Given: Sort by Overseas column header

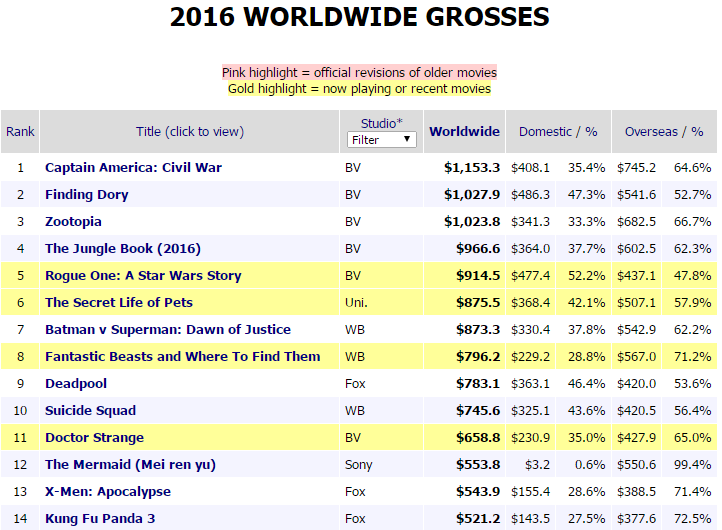Looking at the screenshot, I should point(651,131).
